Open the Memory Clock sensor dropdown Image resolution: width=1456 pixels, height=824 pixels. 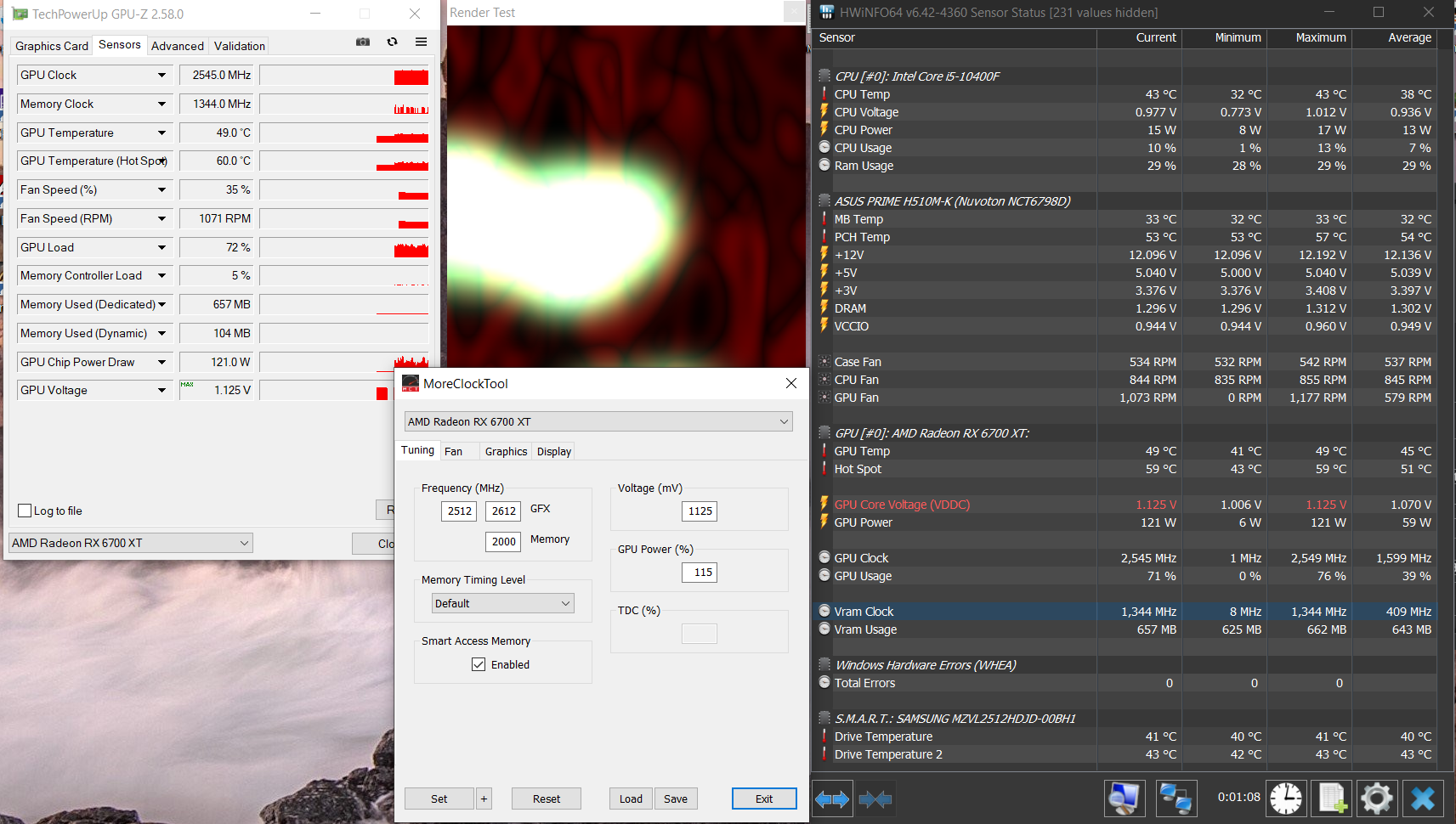point(161,104)
